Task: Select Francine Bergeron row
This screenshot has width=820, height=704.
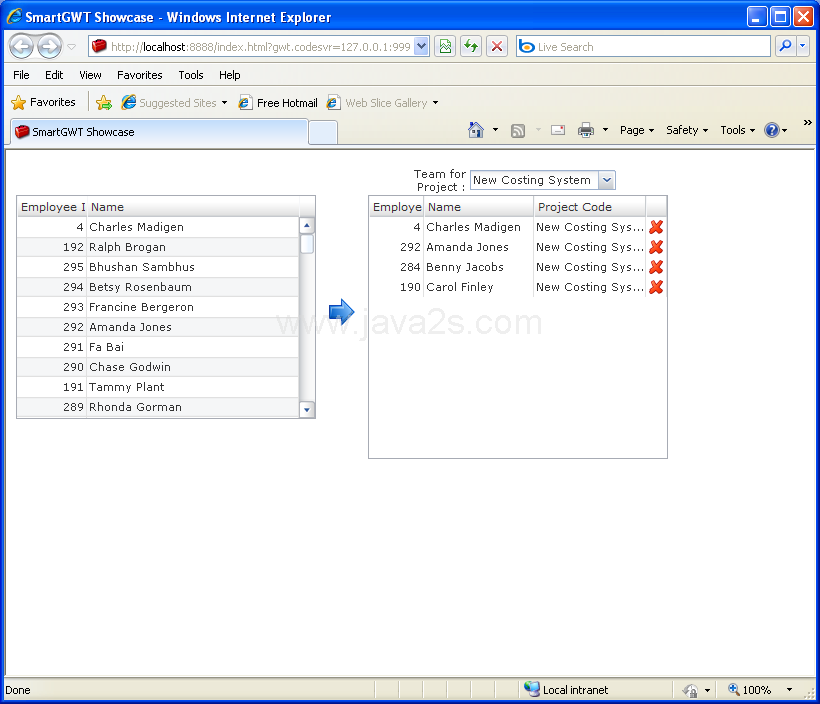Action: coord(157,307)
